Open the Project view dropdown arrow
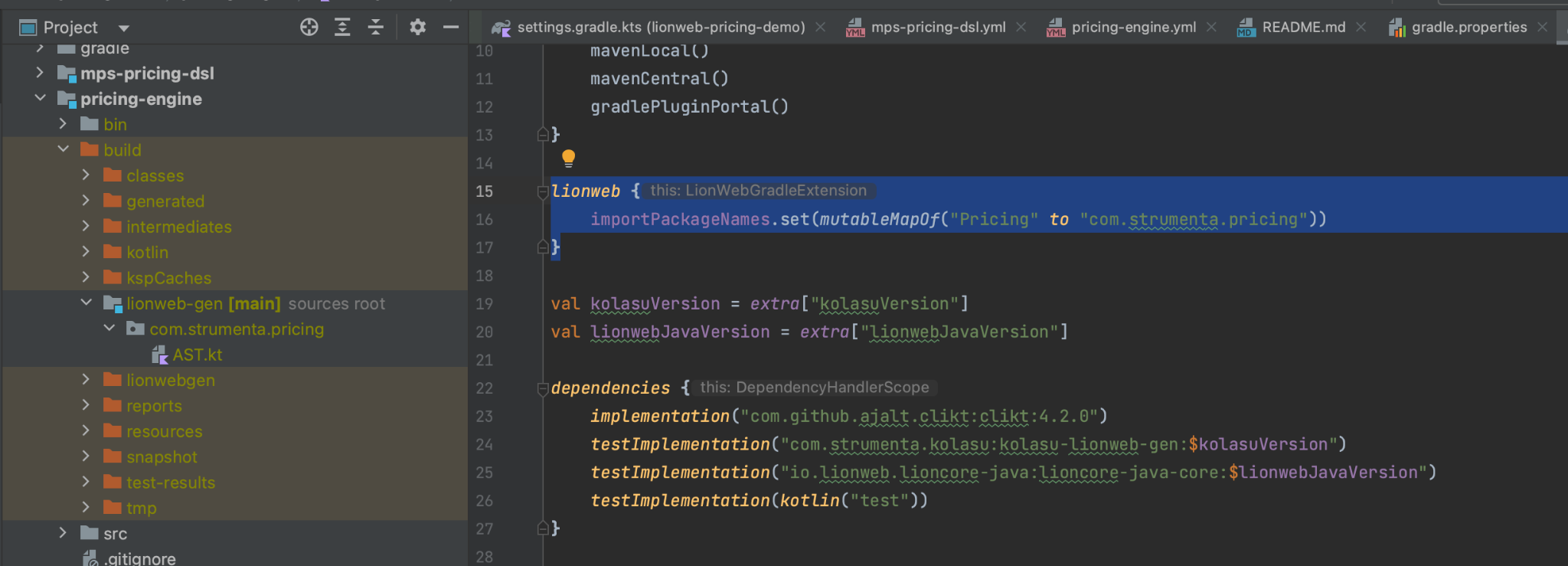 click(123, 28)
